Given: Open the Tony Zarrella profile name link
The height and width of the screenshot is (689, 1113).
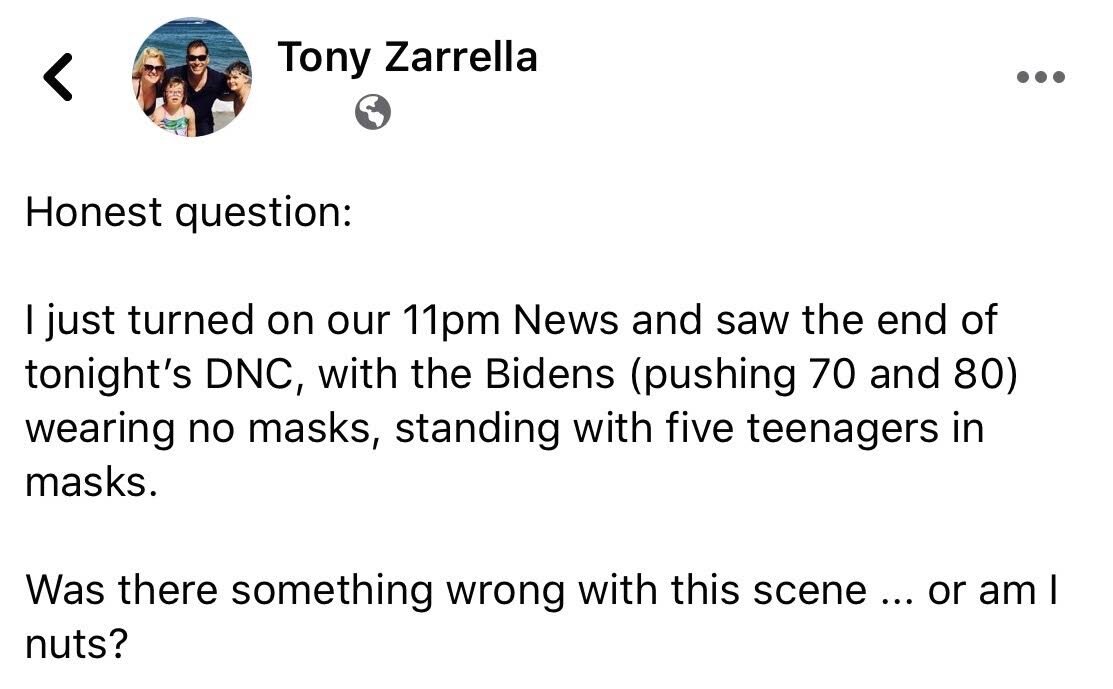Looking at the screenshot, I should 407,57.
